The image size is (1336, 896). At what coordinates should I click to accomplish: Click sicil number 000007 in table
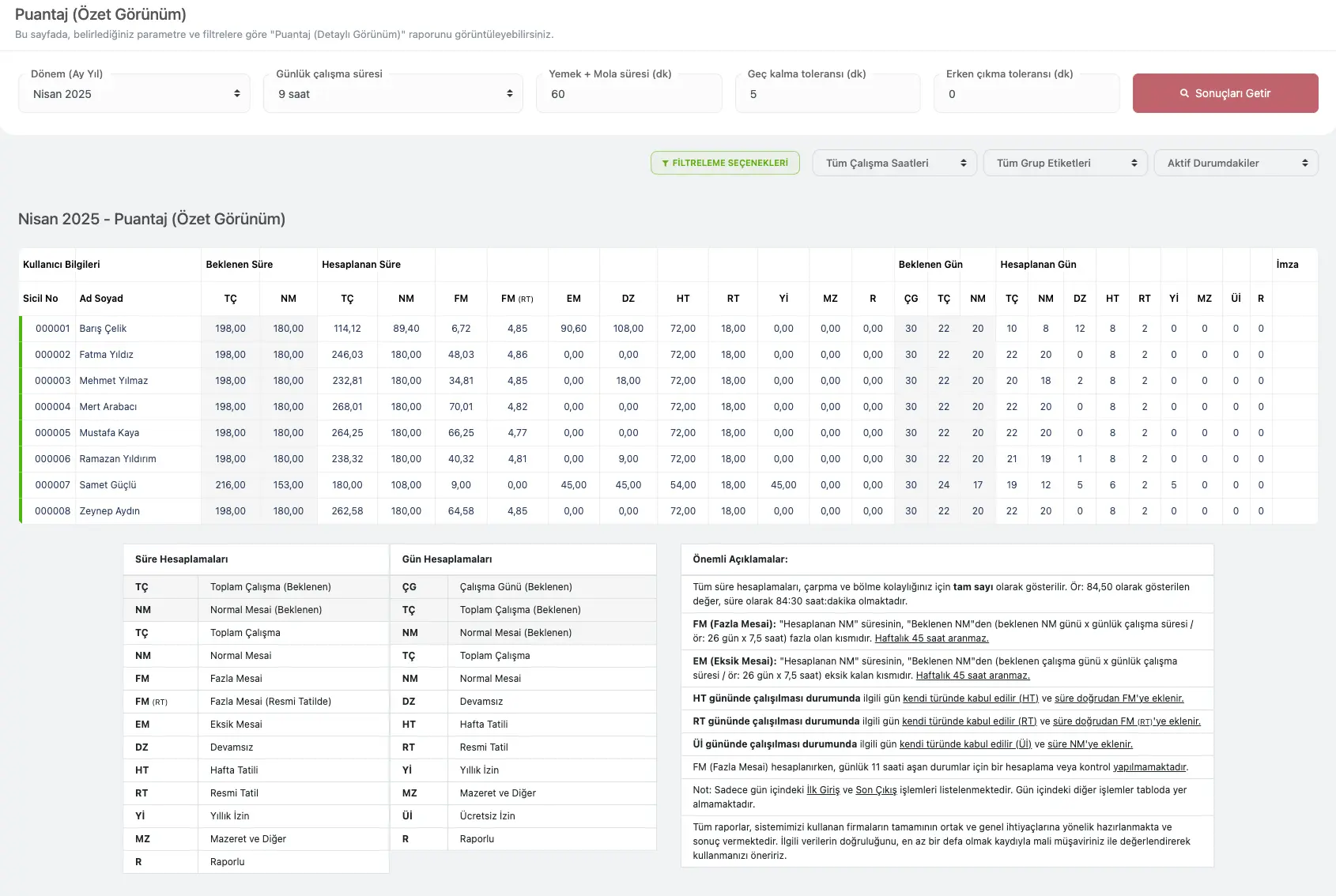point(52,485)
